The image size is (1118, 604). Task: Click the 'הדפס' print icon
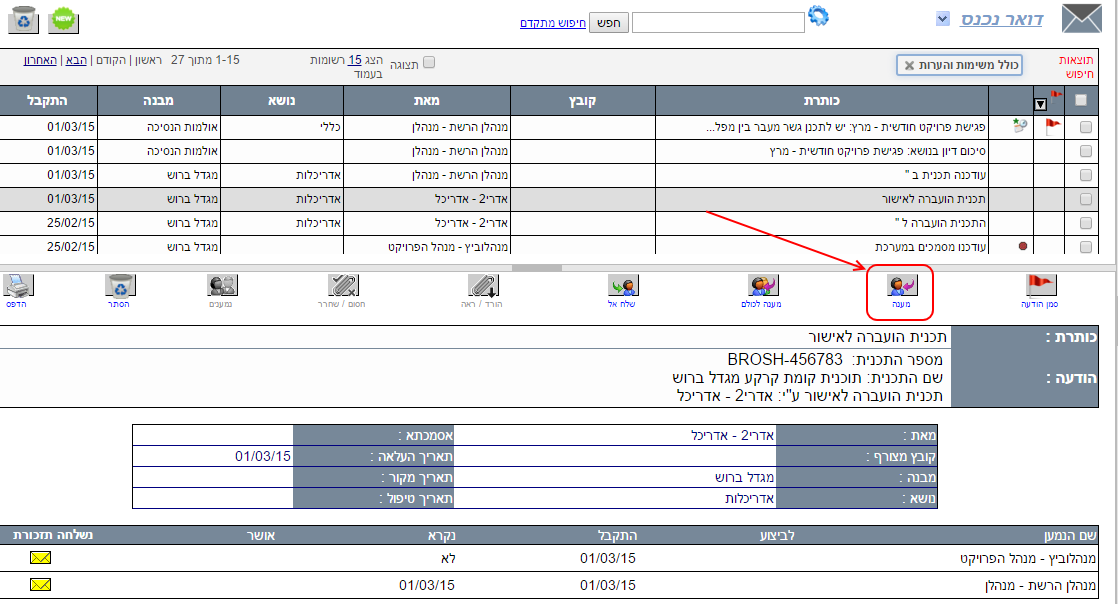(18, 286)
